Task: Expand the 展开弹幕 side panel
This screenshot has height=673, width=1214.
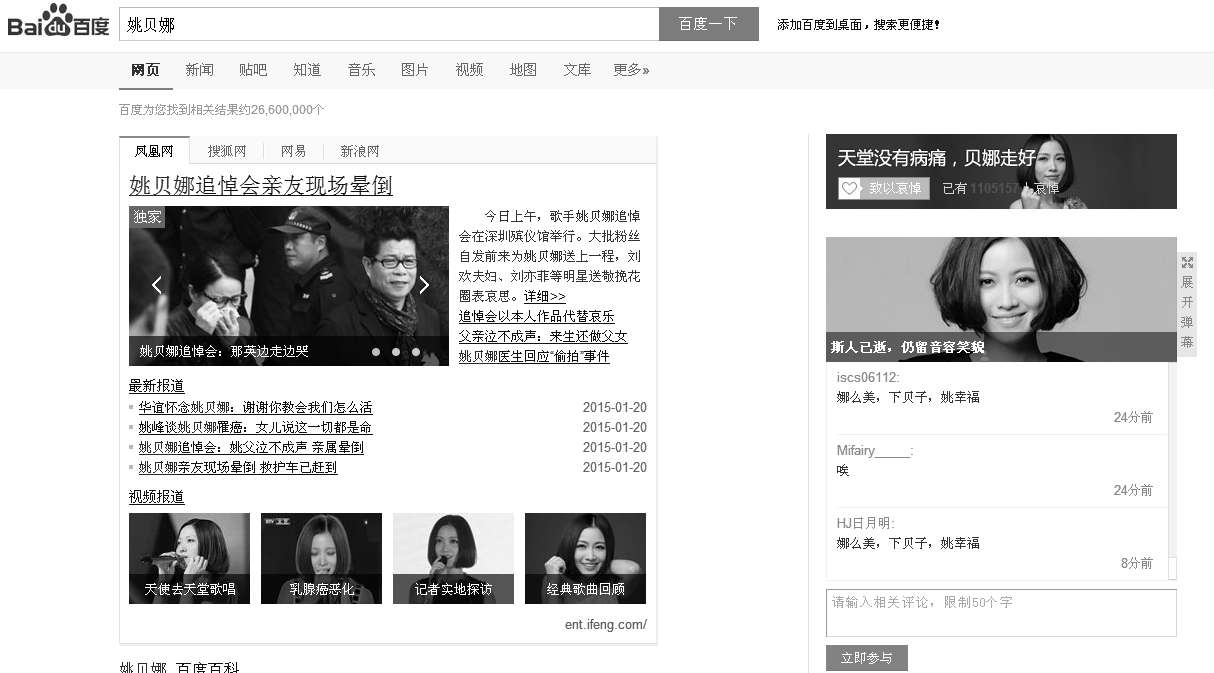Action: [1187, 303]
